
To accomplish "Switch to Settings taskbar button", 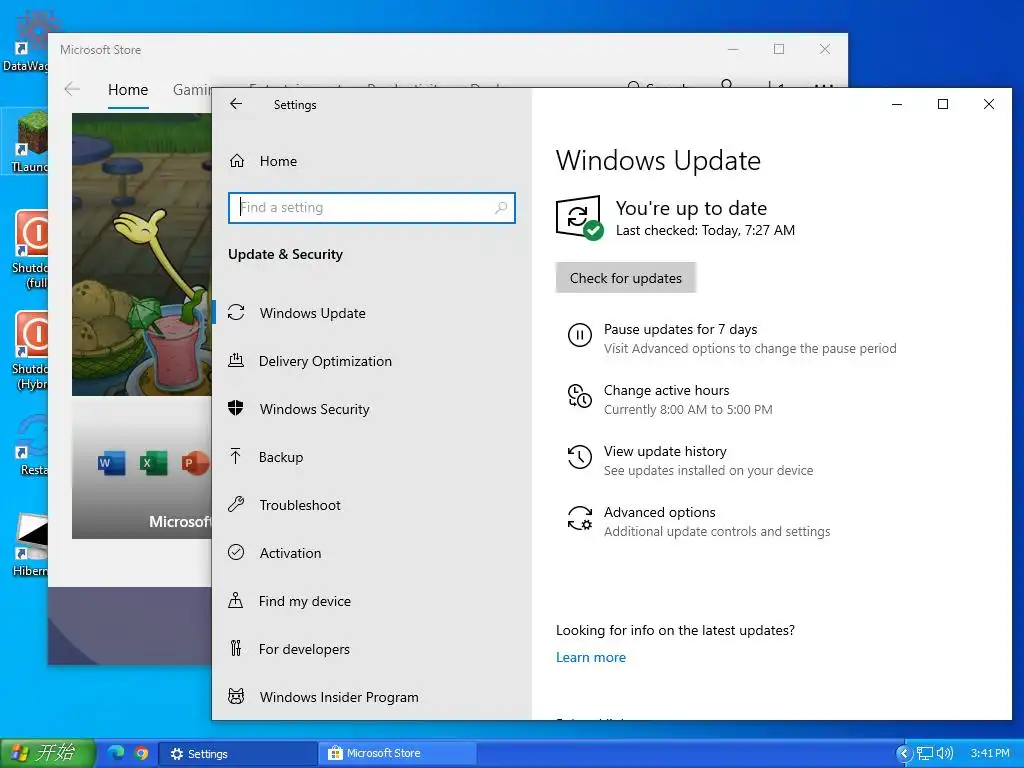I will [x=238, y=754].
